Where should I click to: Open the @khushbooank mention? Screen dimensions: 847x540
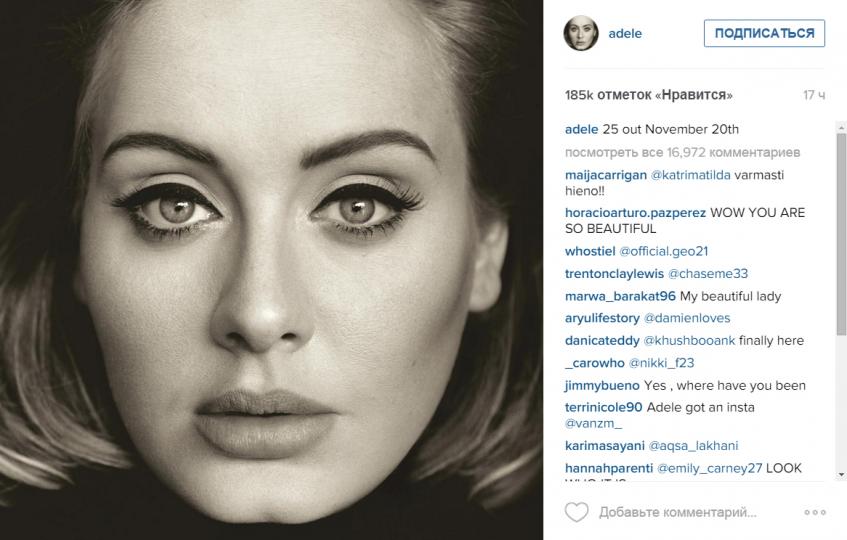click(689, 341)
